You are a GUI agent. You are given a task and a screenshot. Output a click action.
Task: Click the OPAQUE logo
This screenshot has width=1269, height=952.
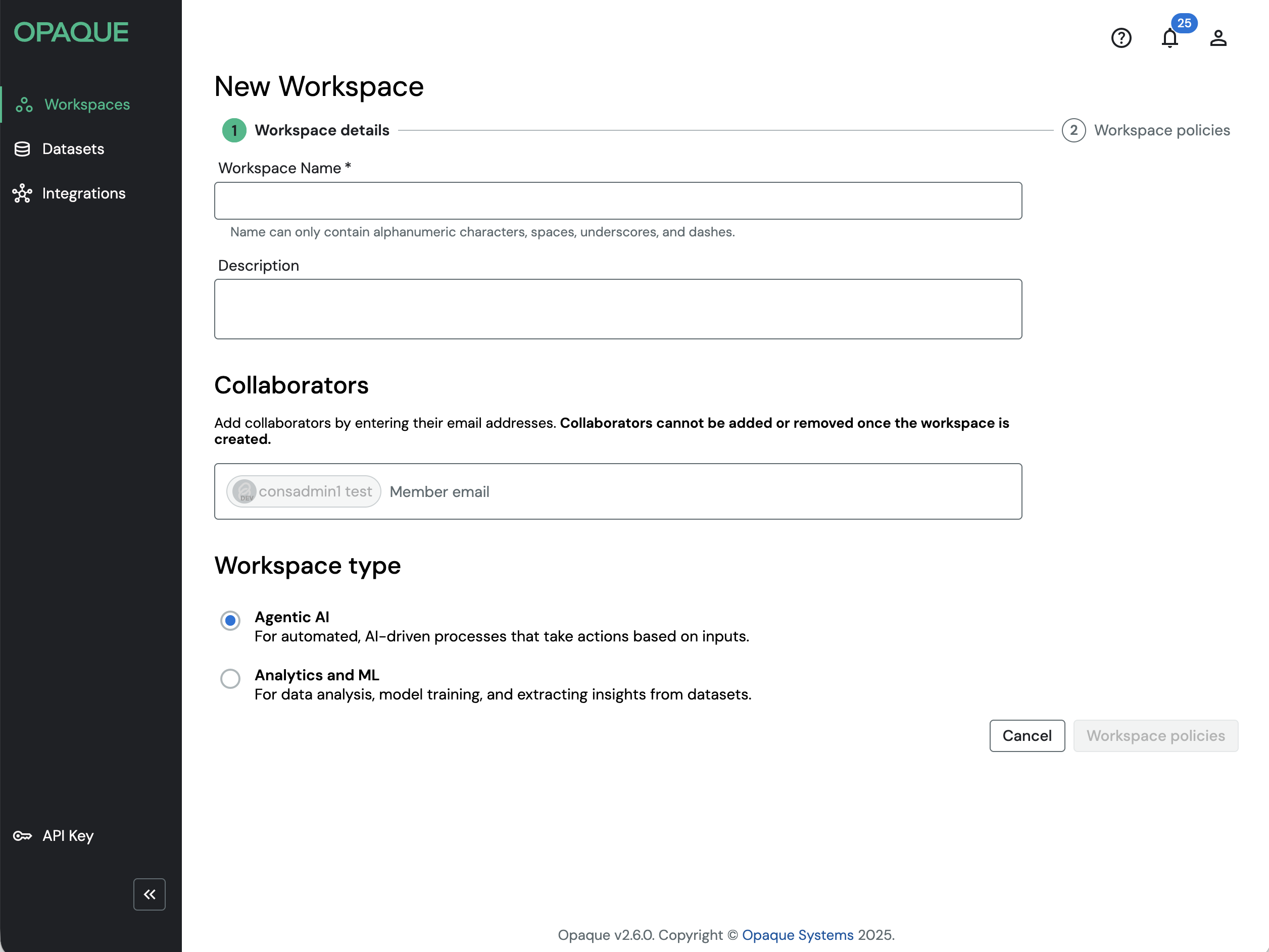click(x=71, y=32)
